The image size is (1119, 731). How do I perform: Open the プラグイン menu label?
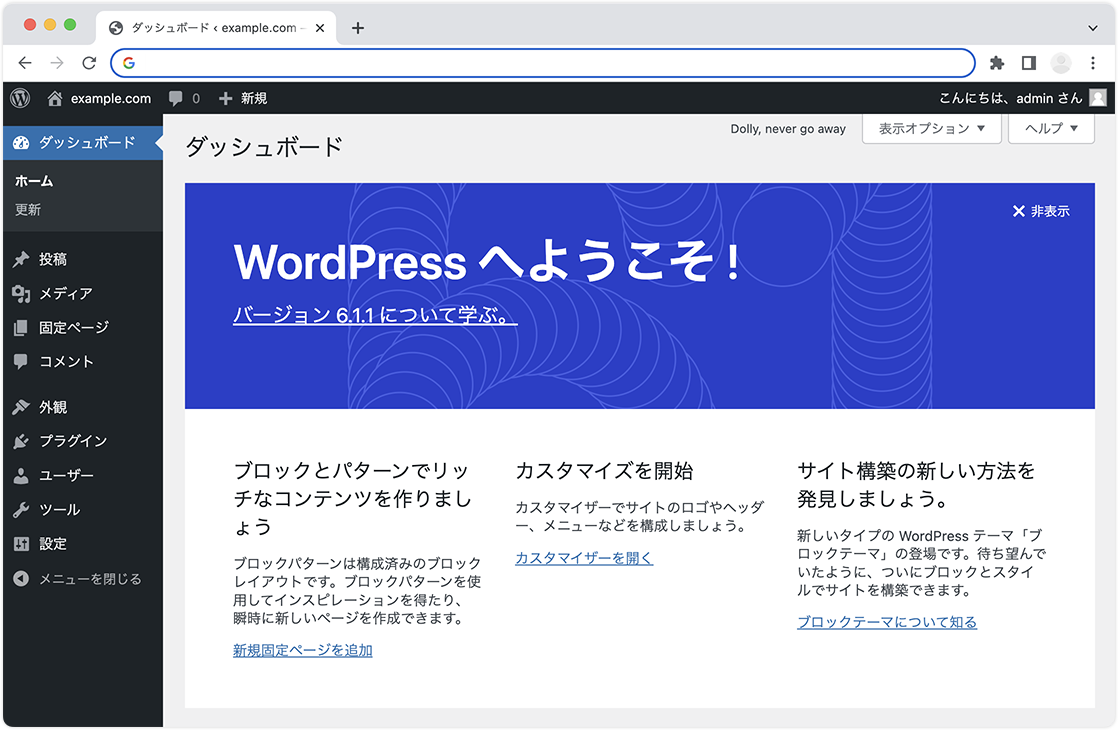pyautogui.click(x=74, y=441)
